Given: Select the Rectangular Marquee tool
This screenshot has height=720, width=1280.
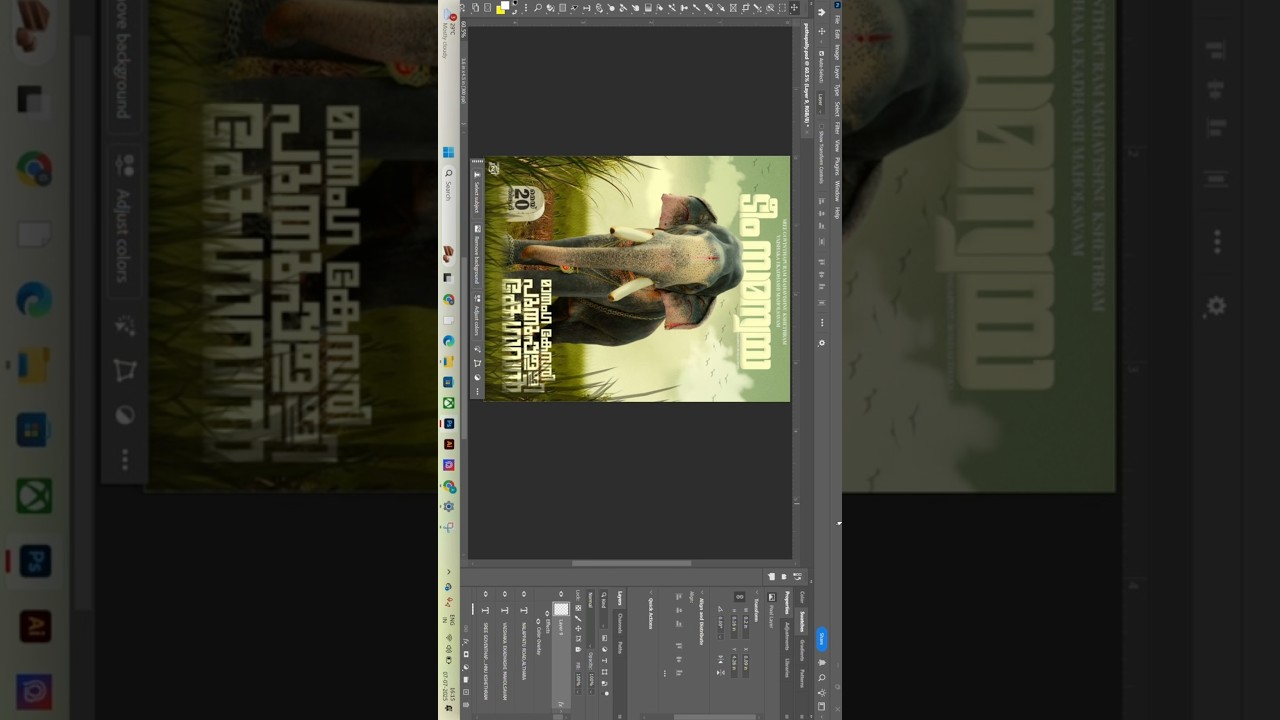Looking at the screenshot, I should (x=782, y=7).
